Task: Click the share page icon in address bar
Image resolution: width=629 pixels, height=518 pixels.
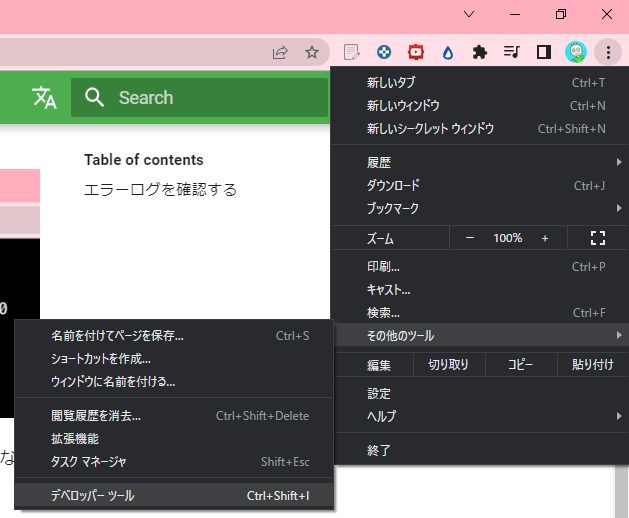Action: pyautogui.click(x=280, y=52)
